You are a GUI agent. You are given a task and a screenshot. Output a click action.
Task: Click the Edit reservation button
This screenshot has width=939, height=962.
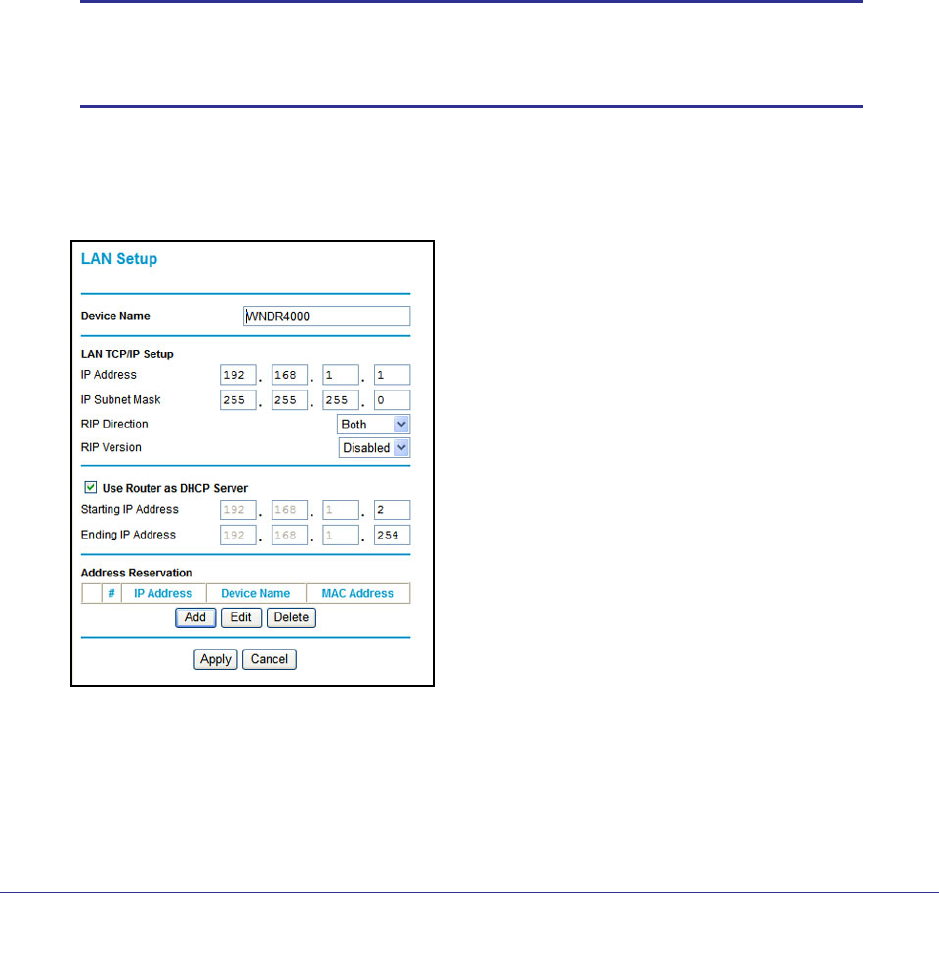coord(241,617)
